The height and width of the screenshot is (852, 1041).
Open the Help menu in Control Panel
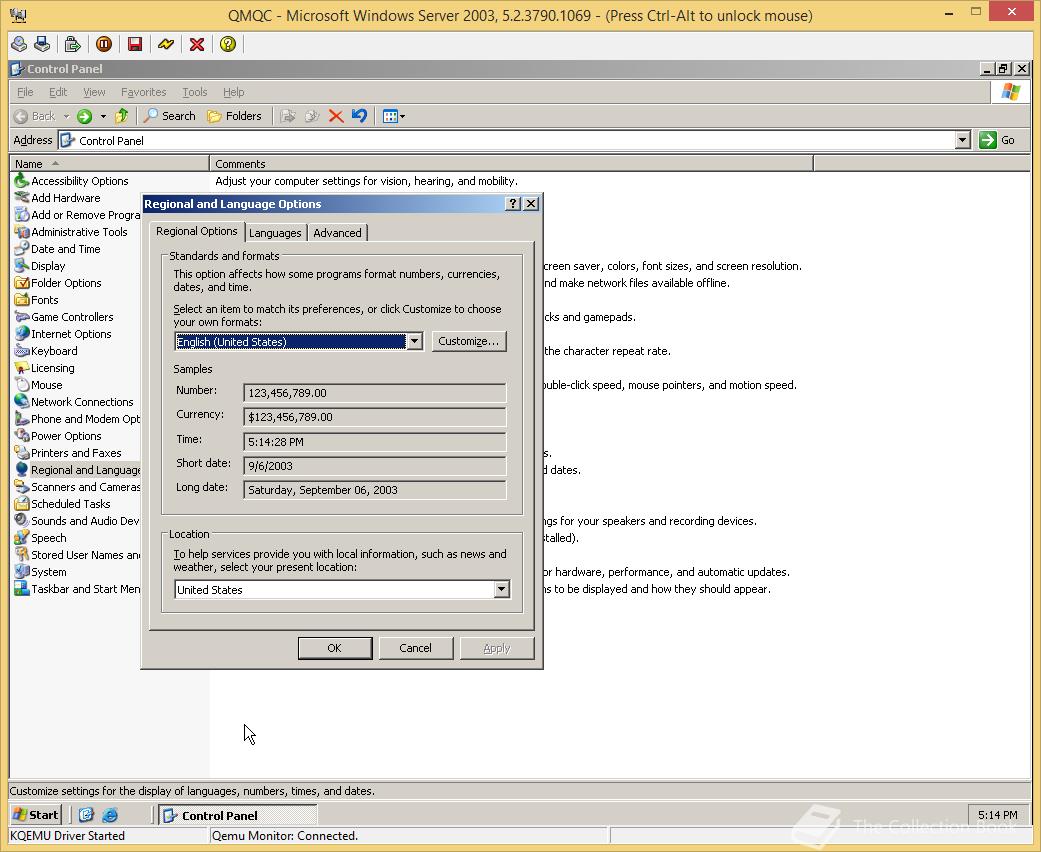point(234,92)
